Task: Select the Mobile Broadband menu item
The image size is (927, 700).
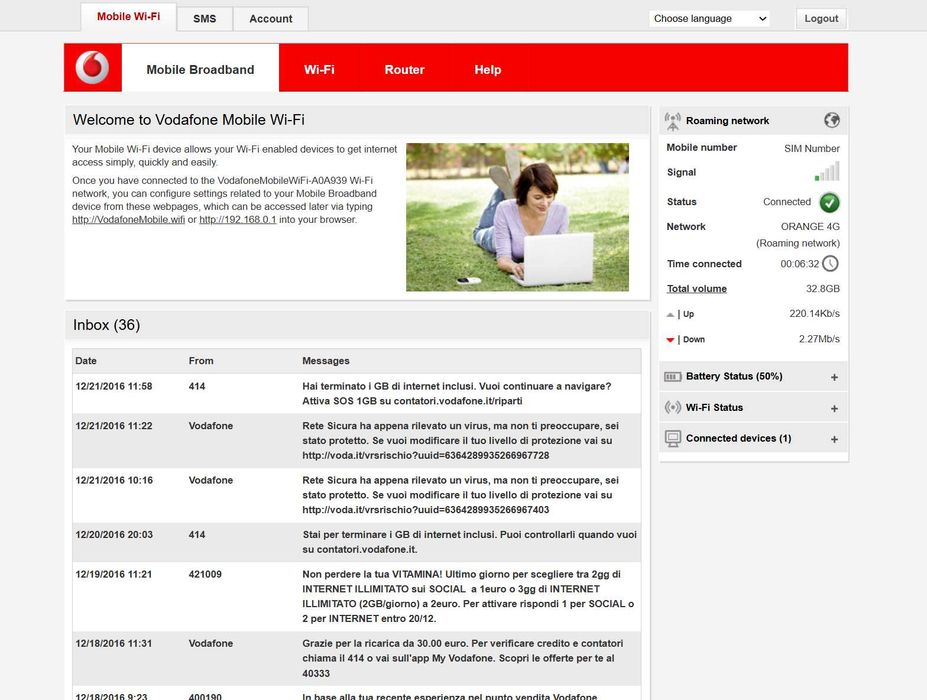Action: [200, 69]
